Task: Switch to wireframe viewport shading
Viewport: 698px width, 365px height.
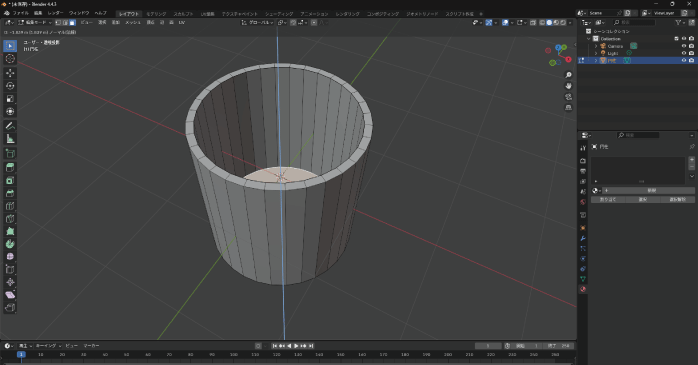Action: pos(542,22)
